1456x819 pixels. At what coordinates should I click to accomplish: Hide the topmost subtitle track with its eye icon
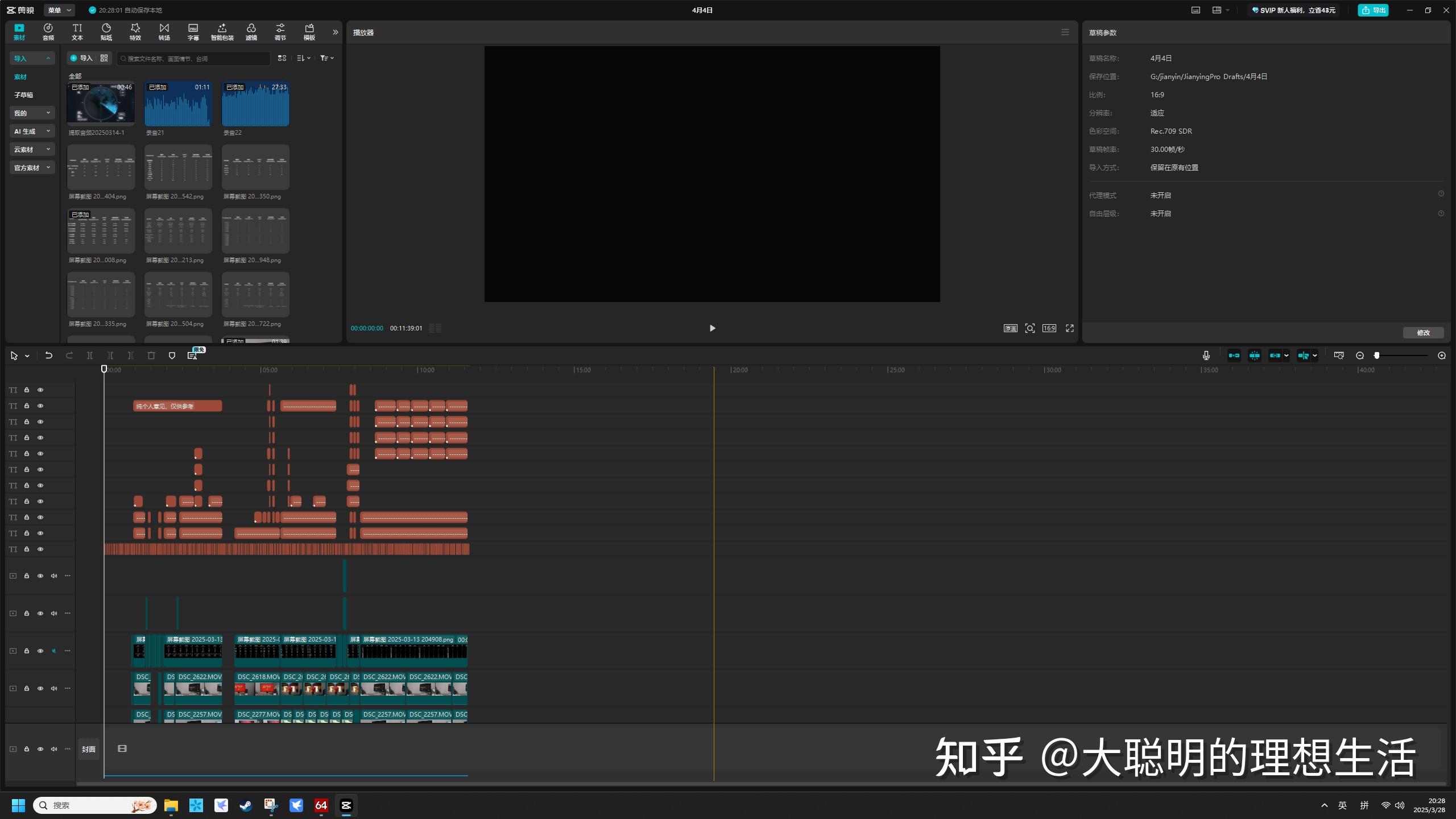pyautogui.click(x=40, y=390)
